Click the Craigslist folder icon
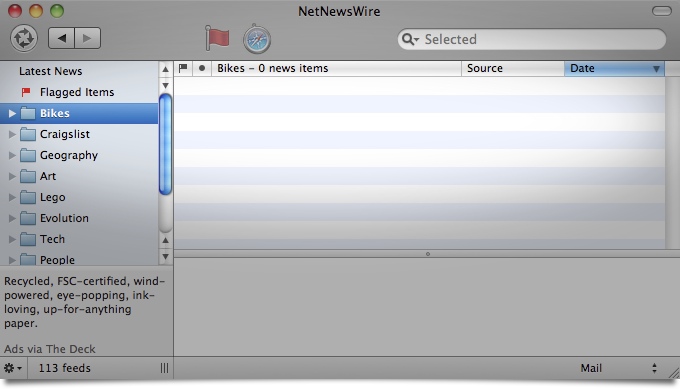This screenshot has height=389, width=680. point(28,134)
